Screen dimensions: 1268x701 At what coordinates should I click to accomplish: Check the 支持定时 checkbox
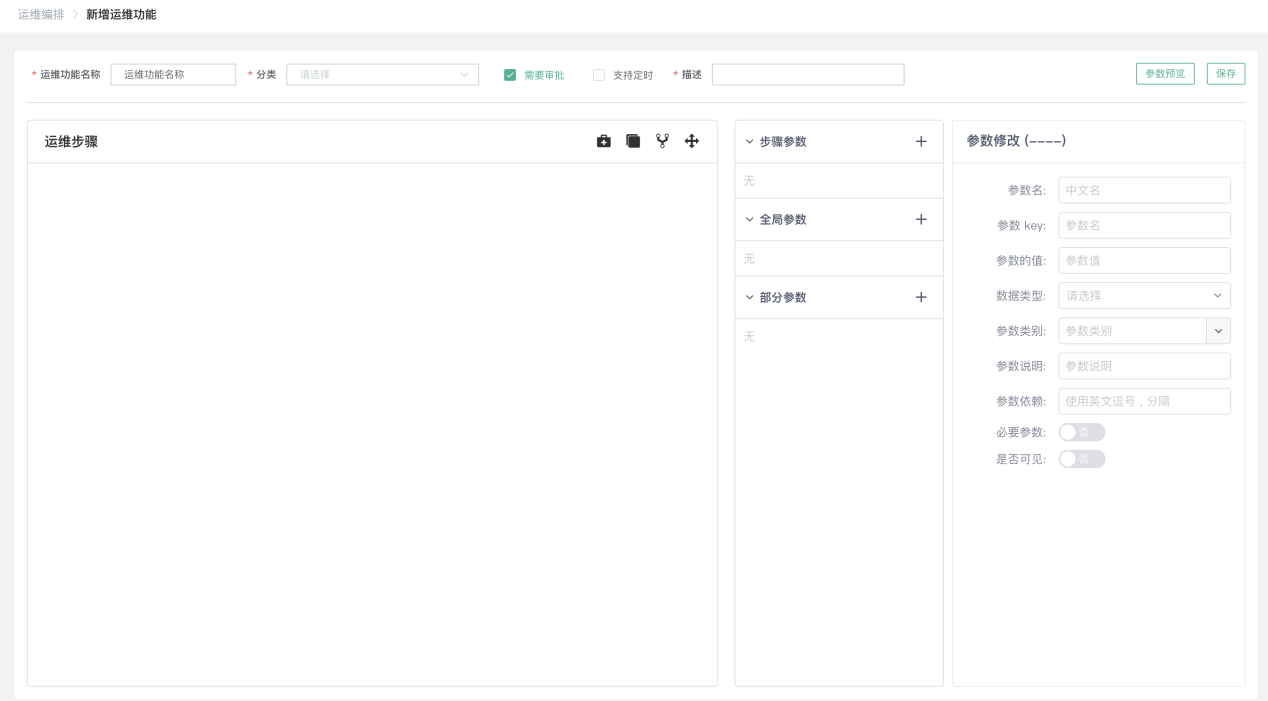599,75
